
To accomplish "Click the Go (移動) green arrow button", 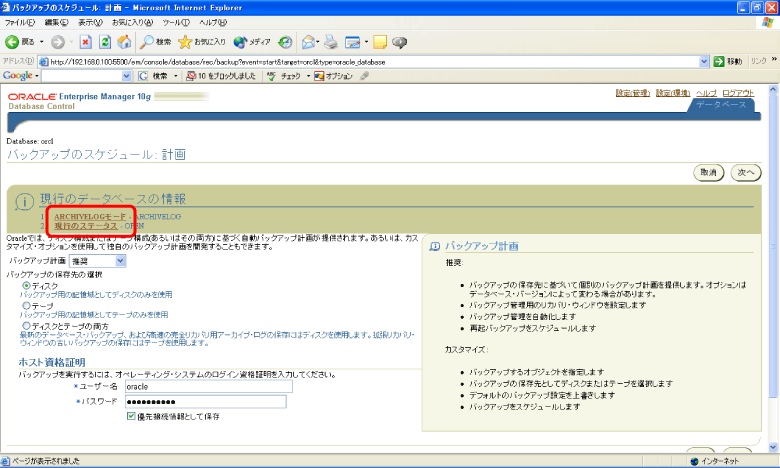I will click(x=728, y=61).
